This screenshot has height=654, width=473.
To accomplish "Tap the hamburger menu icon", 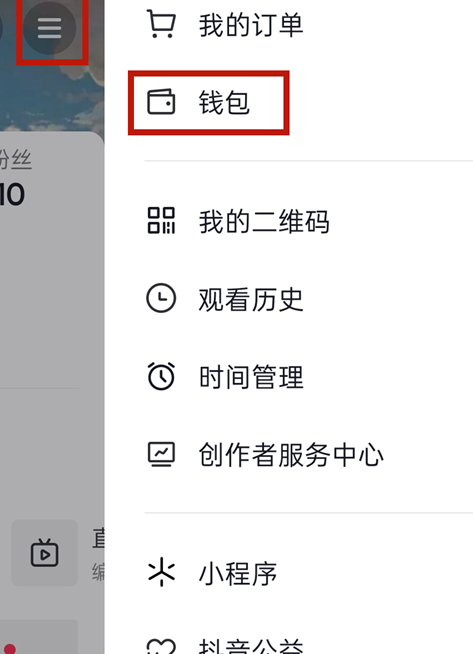I will coord(49,28).
